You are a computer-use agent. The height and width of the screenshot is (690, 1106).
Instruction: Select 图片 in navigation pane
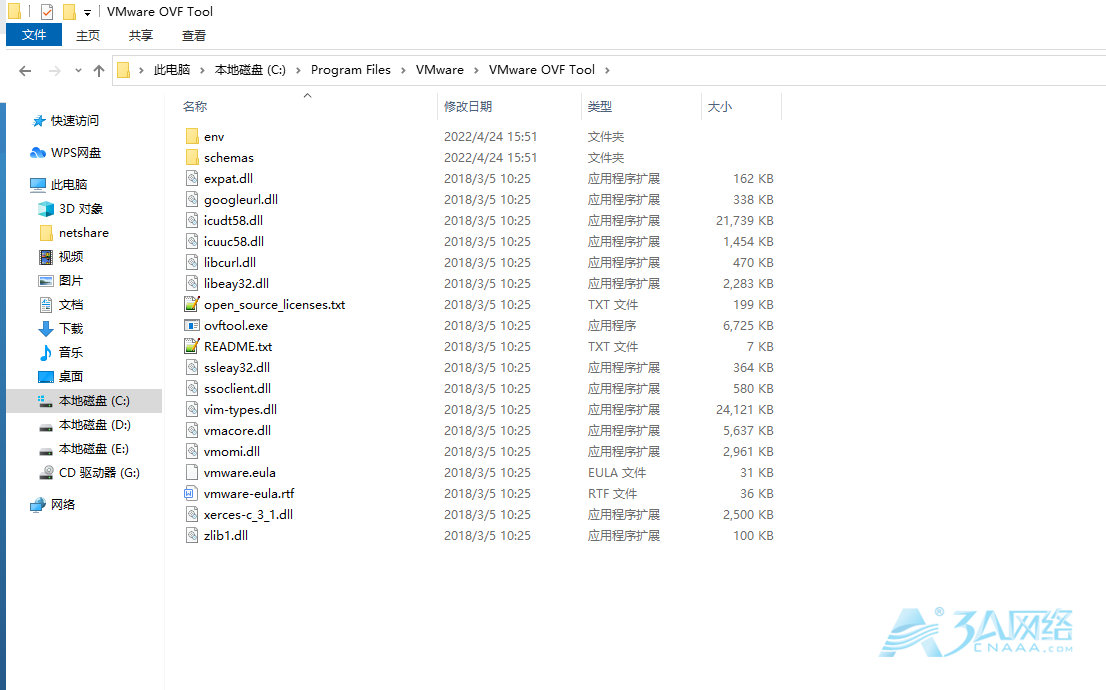click(71, 281)
